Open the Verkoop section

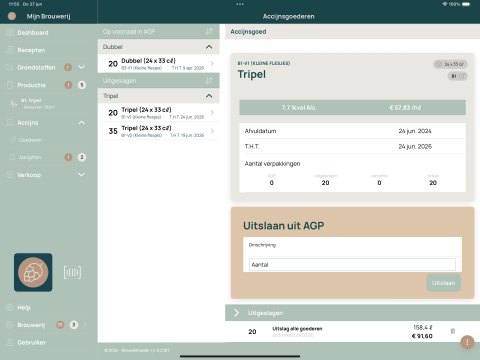click(x=29, y=175)
